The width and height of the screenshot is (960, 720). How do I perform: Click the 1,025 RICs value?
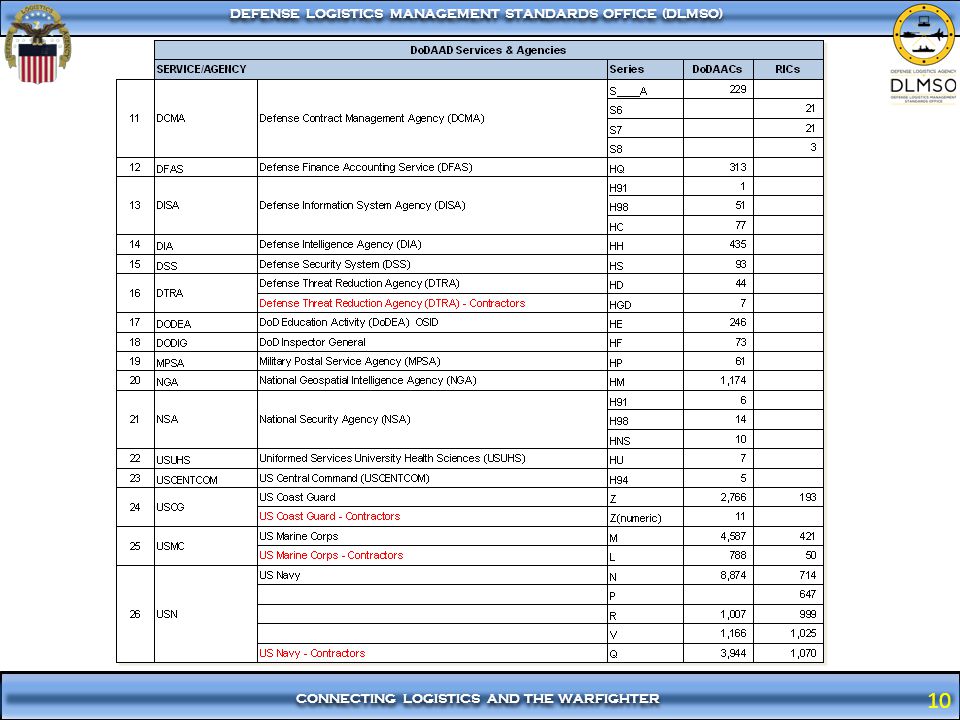point(803,633)
